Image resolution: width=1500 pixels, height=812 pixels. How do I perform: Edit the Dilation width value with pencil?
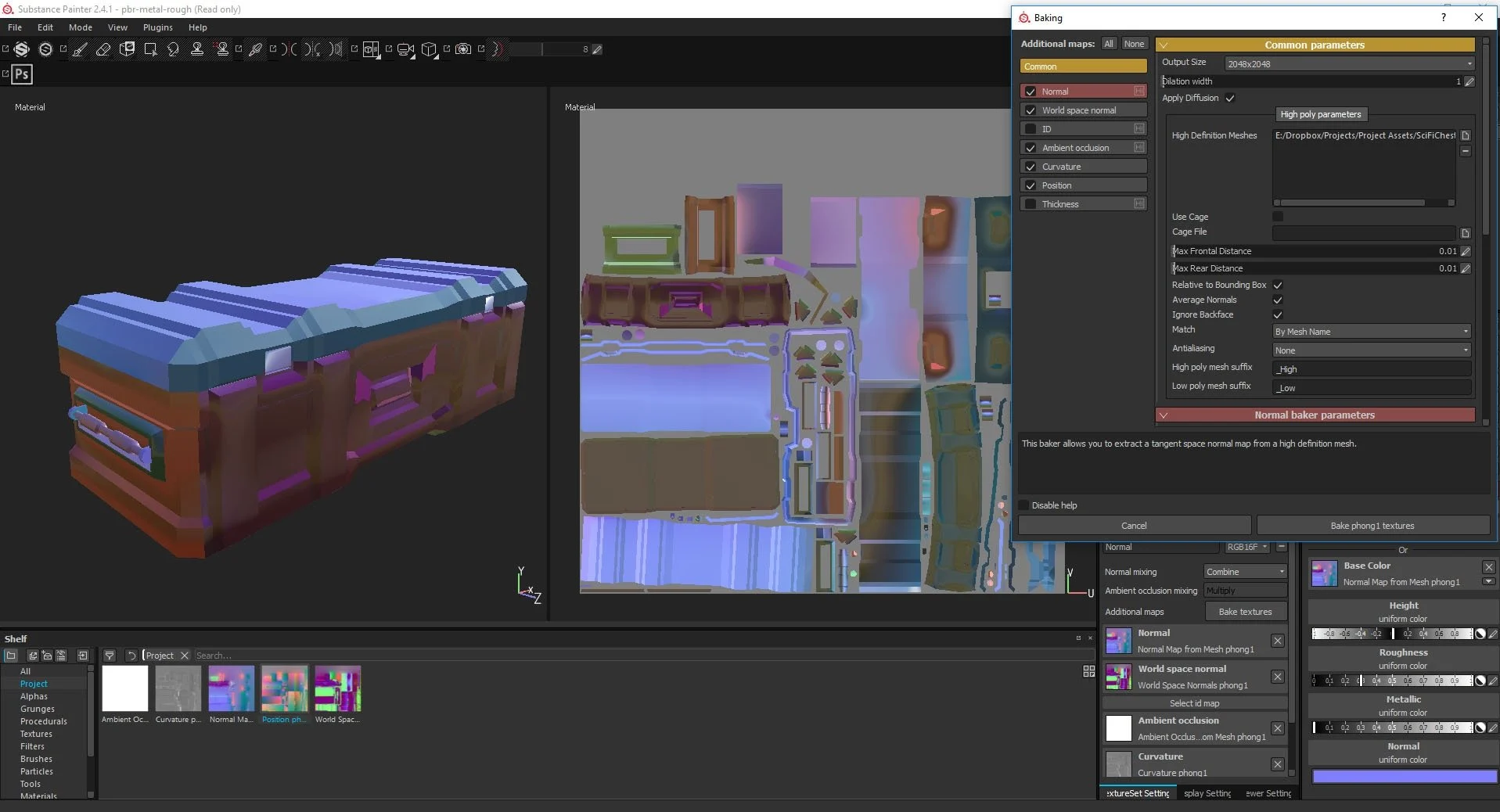(x=1469, y=81)
